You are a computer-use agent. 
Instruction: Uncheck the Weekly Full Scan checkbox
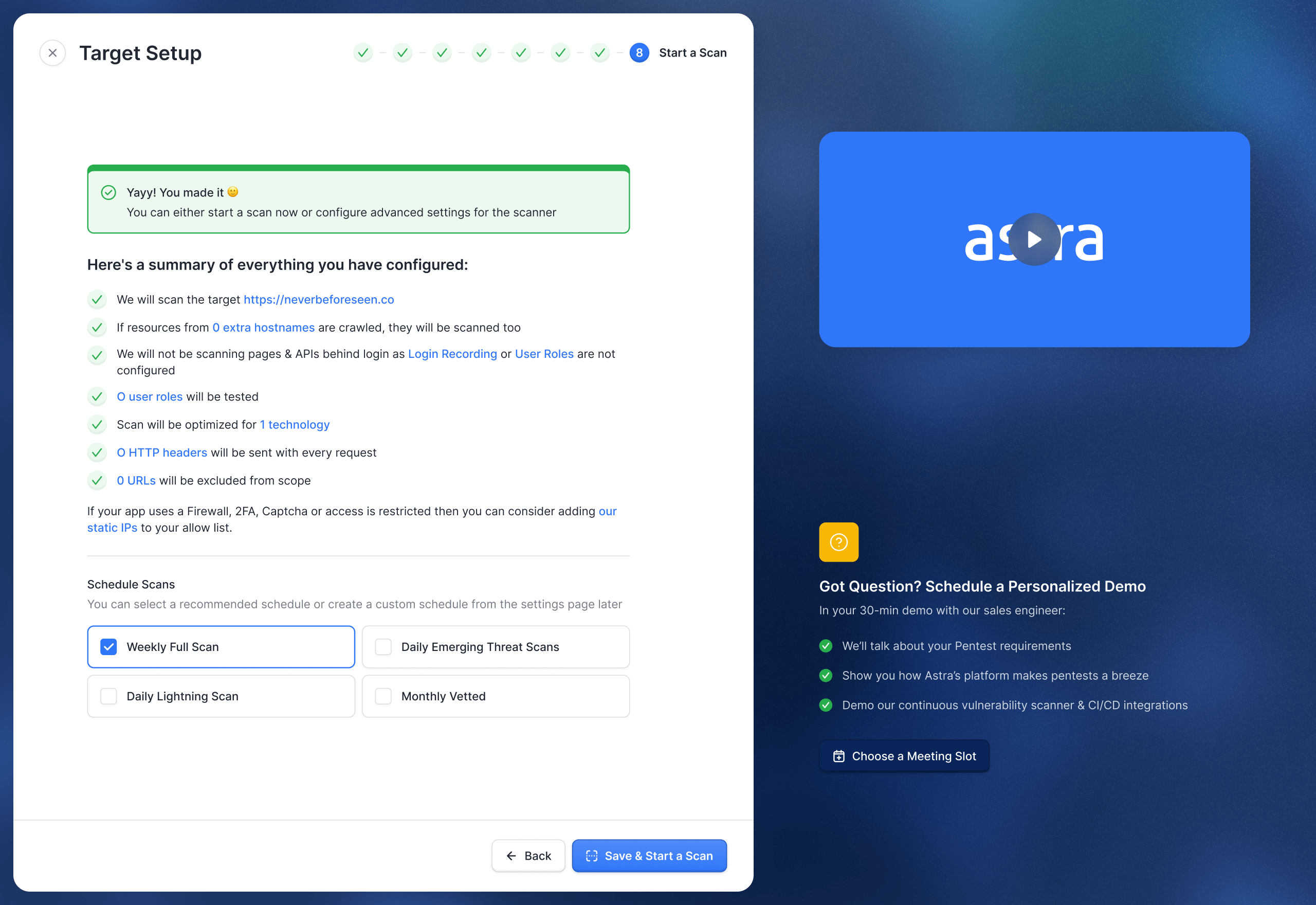tap(108, 647)
